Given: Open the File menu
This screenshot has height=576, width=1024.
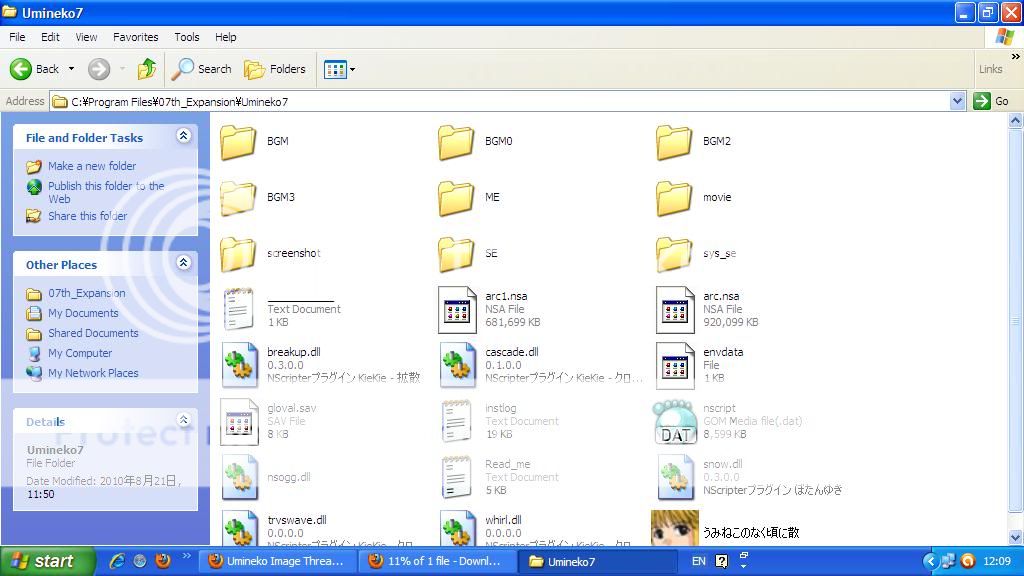Looking at the screenshot, I should coord(17,37).
